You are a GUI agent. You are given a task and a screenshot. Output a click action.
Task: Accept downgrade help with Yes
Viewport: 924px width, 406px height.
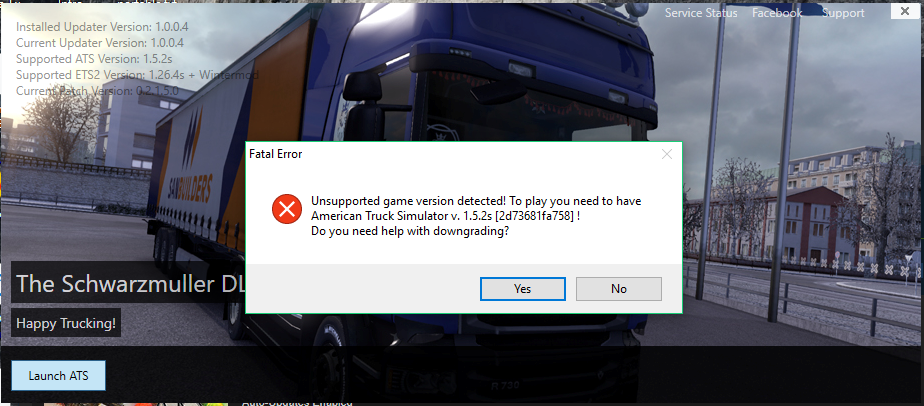click(x=523, y=289)
